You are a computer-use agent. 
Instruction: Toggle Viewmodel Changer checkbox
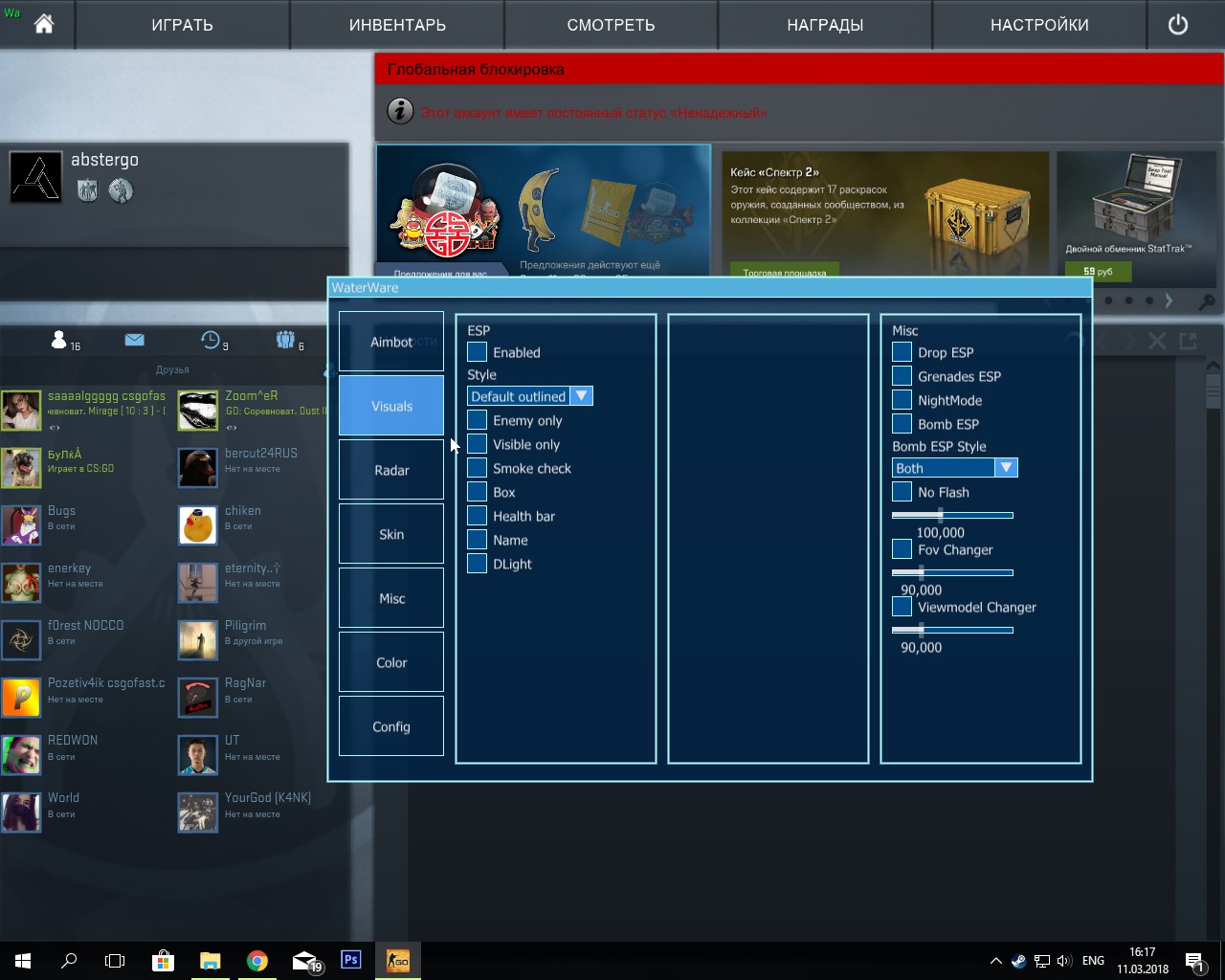click(x=902, y=607)
